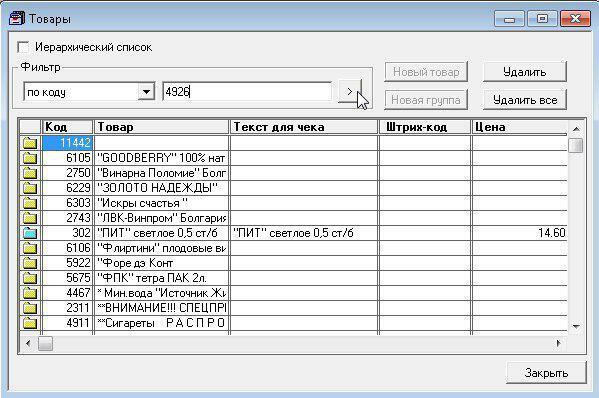This screenshot has width=599, height=398.
Task: Select "ПИТ" светлое cell in Товар column
Action: (161, 233)
